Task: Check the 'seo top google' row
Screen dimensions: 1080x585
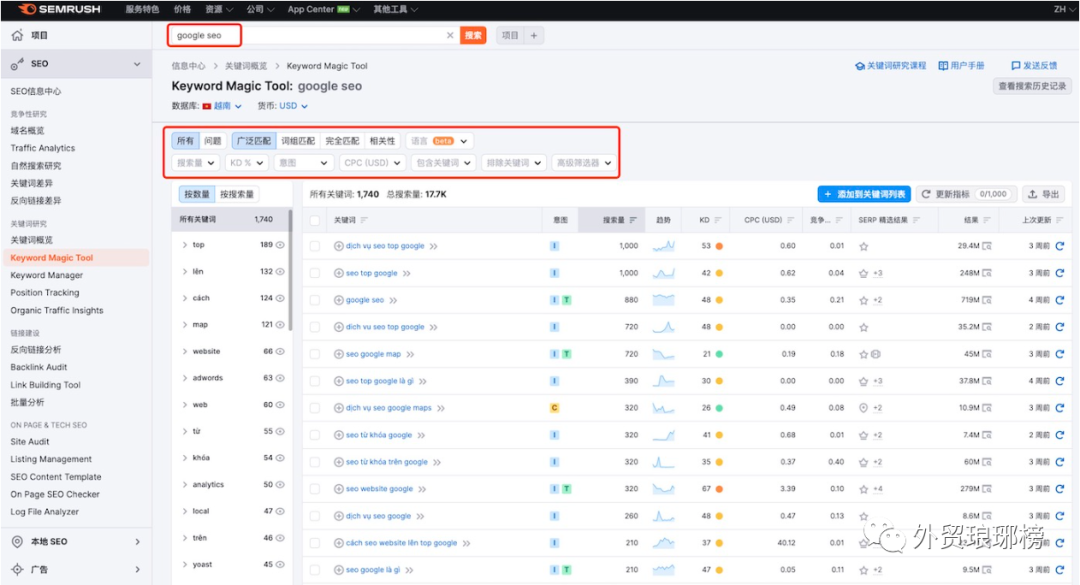Action: click(315, 273)
